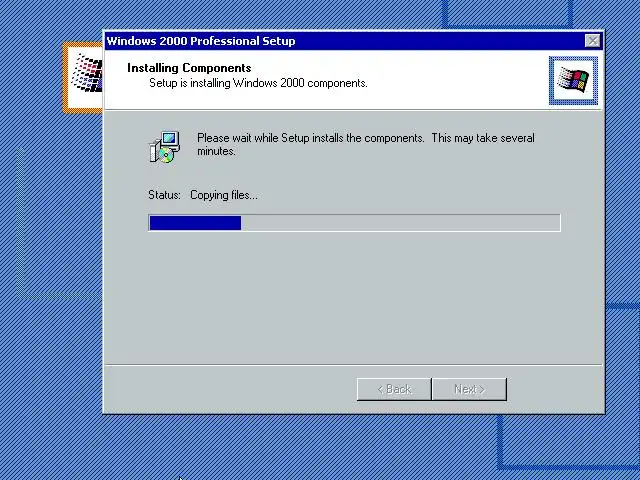The image size is (640, 480).
Task: Click the computer and CD setup icon
Action: [164, 147]
